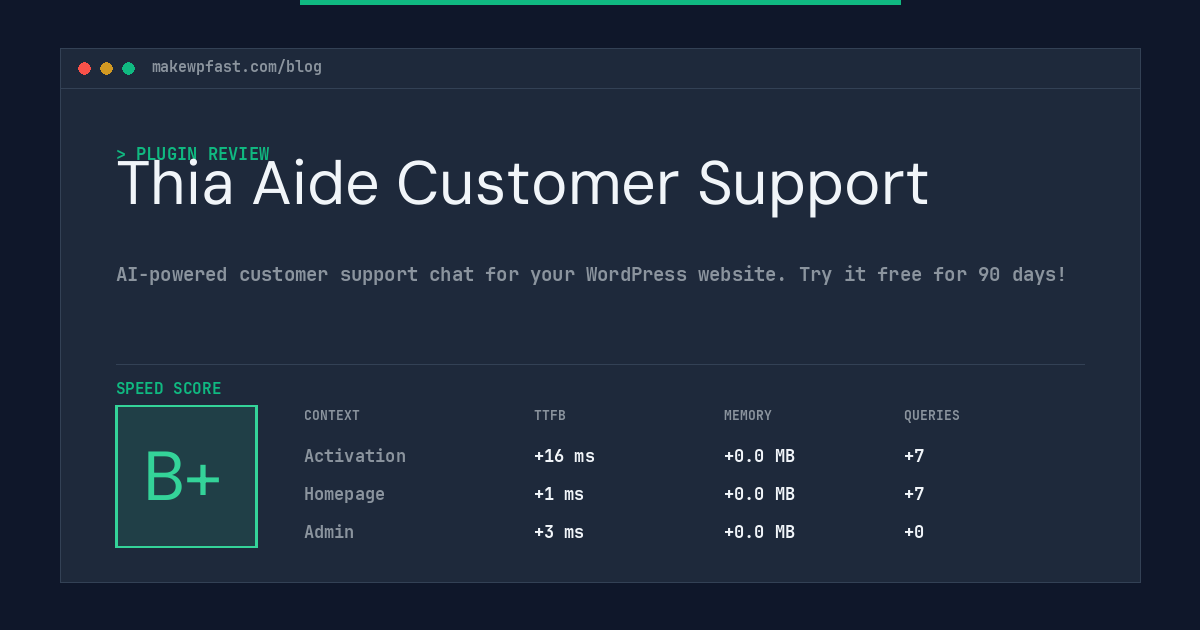Click the Activation TTFB value +16 ms
Screen dimensions: 1200x630
pos(564,456)
